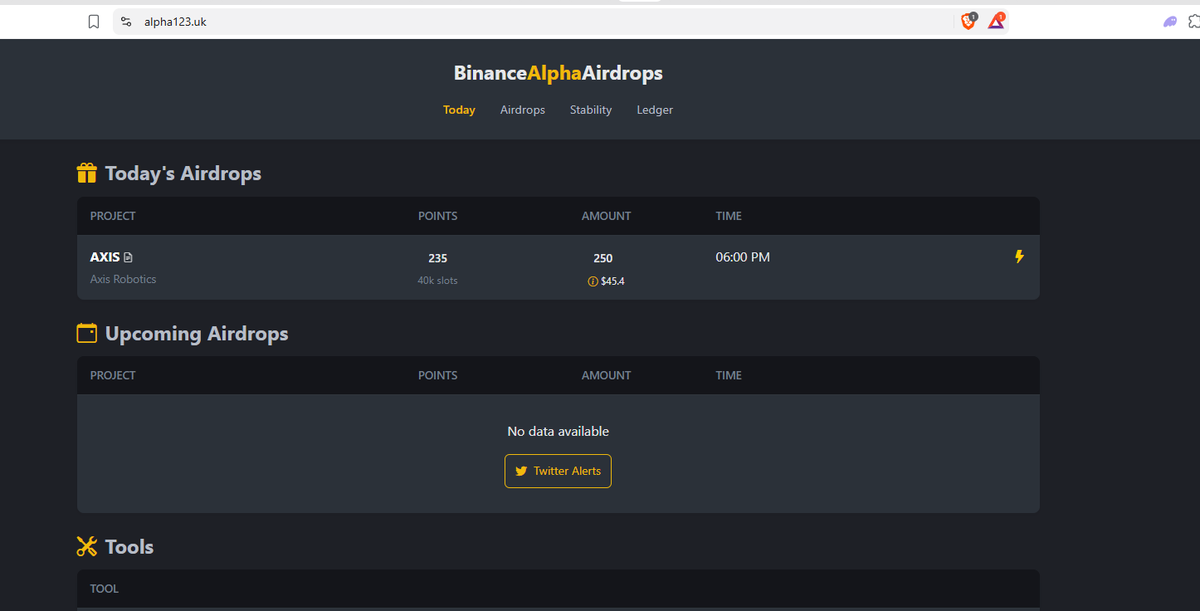
Task: Switch to the Airdrops tab
Action: (x=522, y=110)
